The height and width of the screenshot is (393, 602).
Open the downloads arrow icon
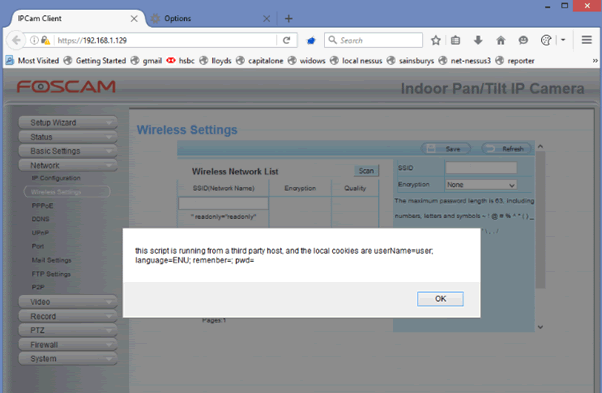point(478,40)
